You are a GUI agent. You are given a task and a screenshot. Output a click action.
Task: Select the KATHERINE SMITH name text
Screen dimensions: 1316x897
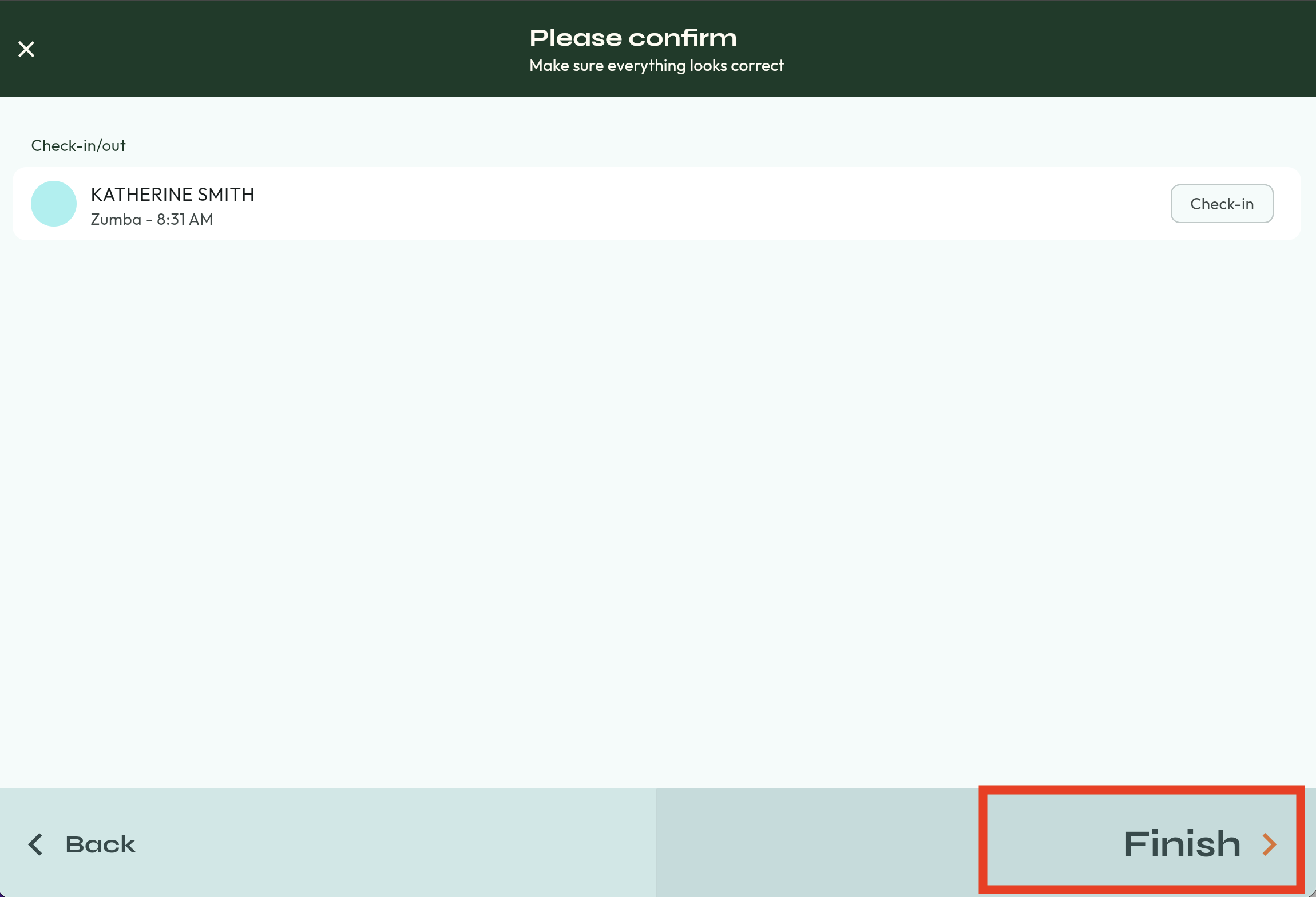(x=172, y=195)
